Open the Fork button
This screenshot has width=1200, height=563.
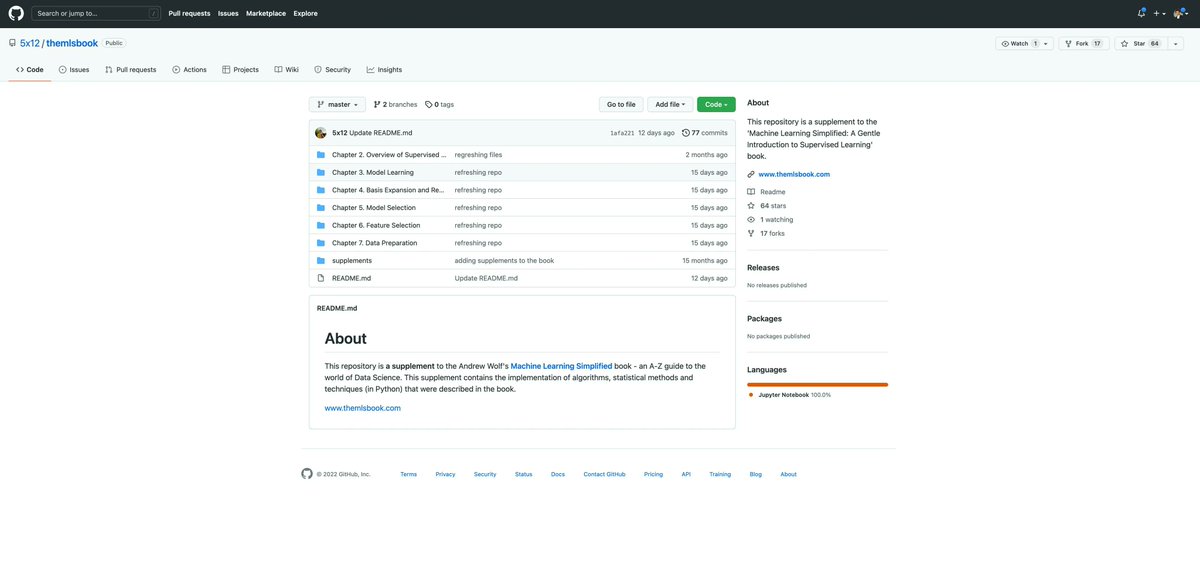(x=1083, y=44)
